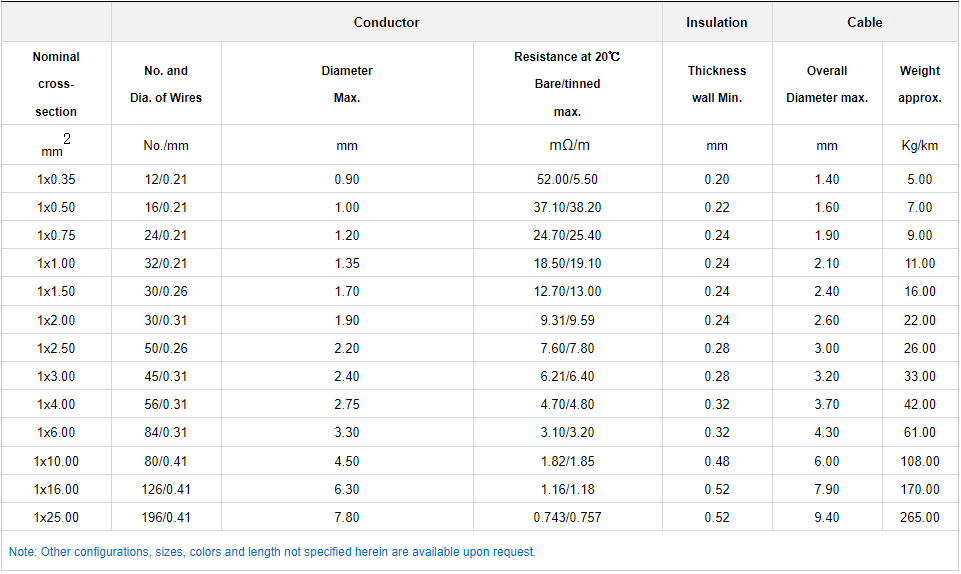The image size is (961, 574).
Task: Click the Thickness wall Min. header
Action: [x=716, y=84]
